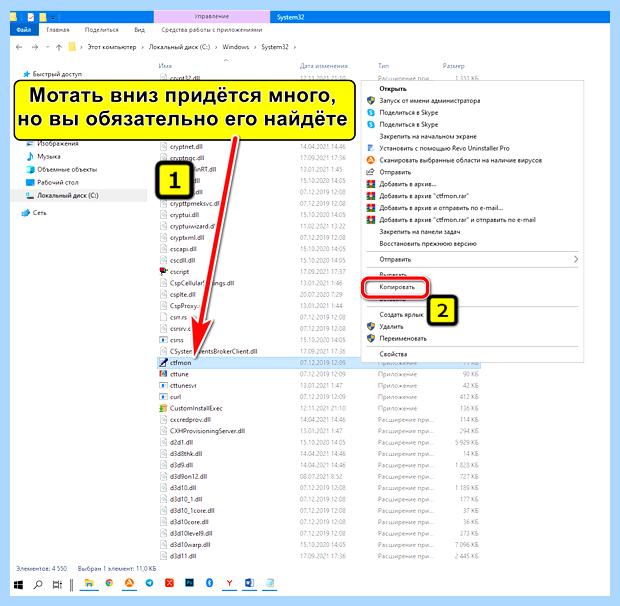Choose Создать ярлык in context menu

[401, 315]
